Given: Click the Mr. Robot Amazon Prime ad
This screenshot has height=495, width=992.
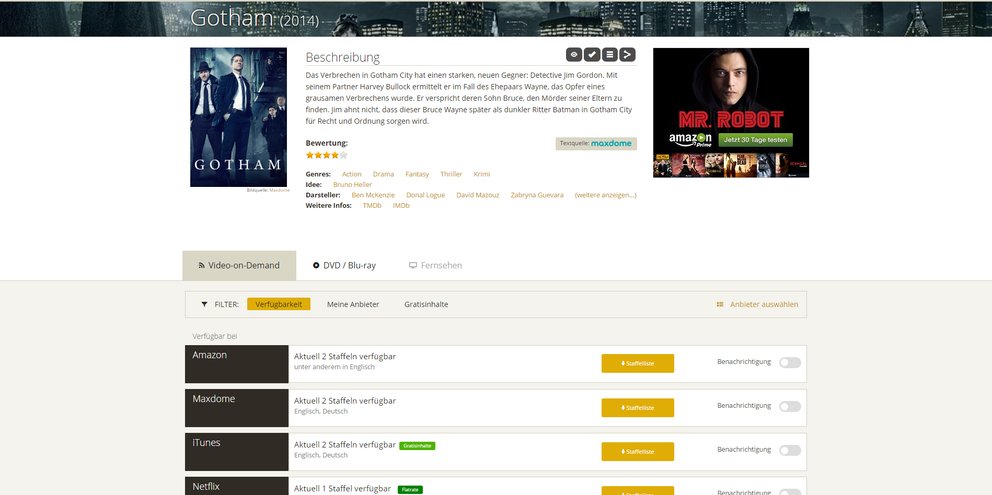Looking at the screenshot, I should [x=731, y=113].
